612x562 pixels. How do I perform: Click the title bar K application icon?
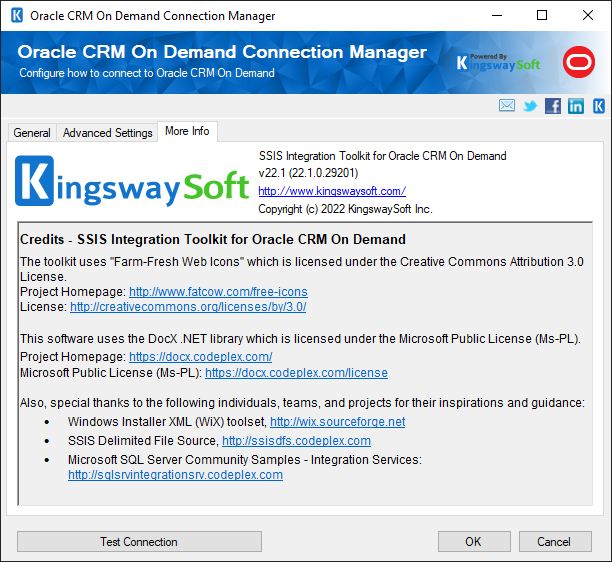click(x=17, y=16)
